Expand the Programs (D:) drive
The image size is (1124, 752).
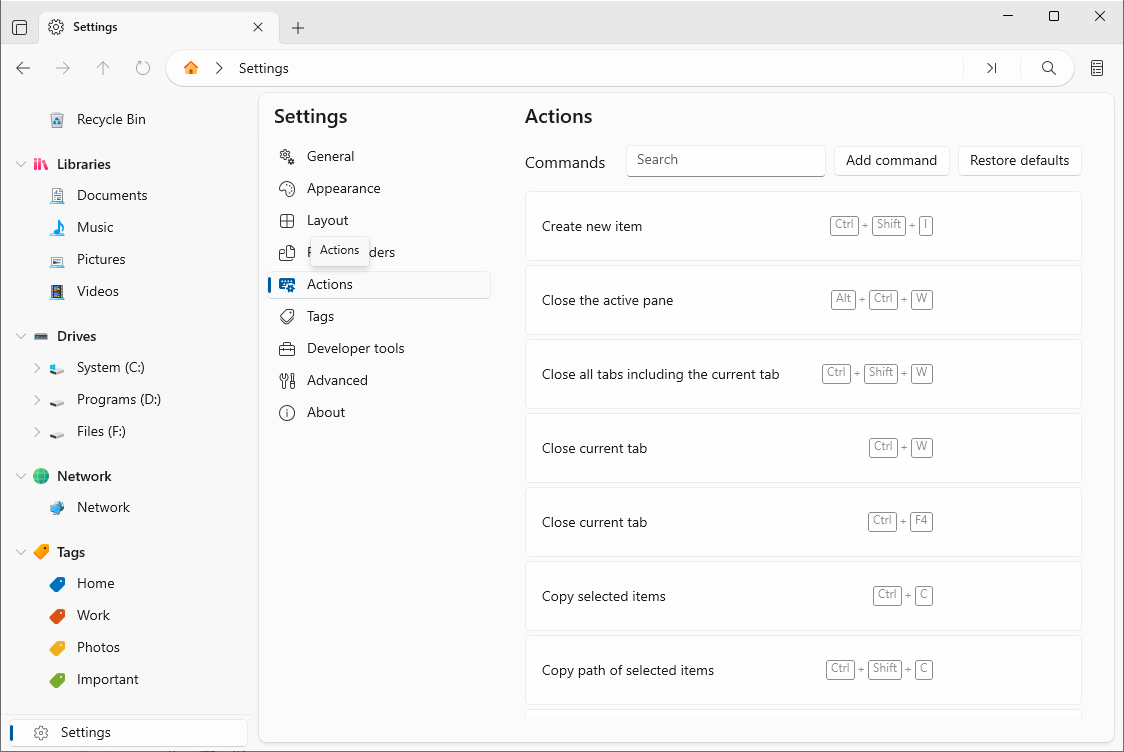click(x=37, y=400)
